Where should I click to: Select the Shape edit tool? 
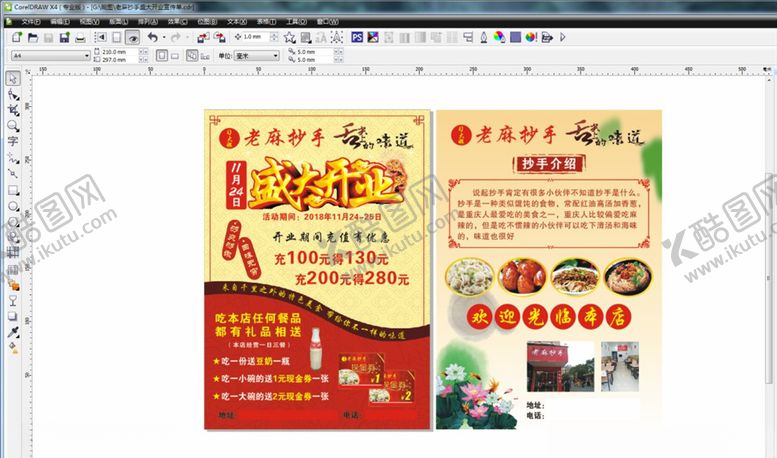pyautogui.click(x=13, y=94)
